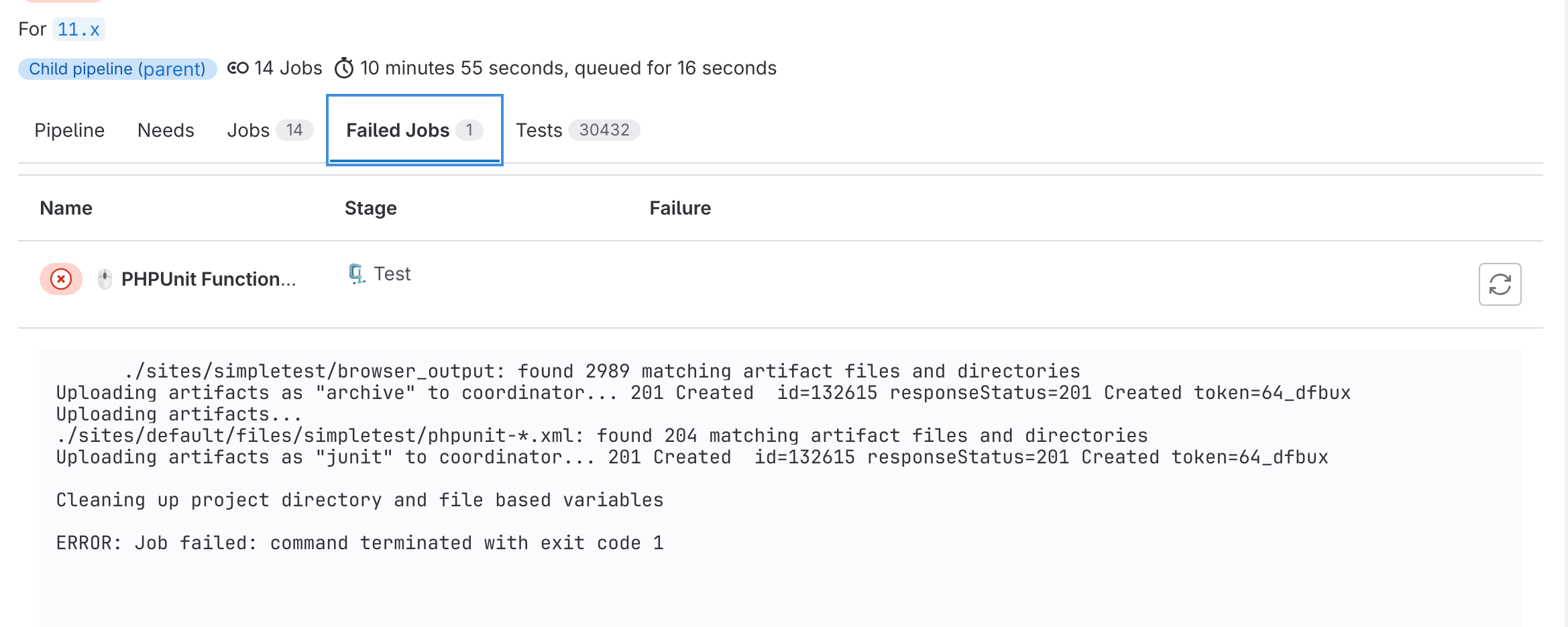This screenshot has height=627, width=1568.
Task: Open the PHPUnit Function job details
Action: point(208,279)
